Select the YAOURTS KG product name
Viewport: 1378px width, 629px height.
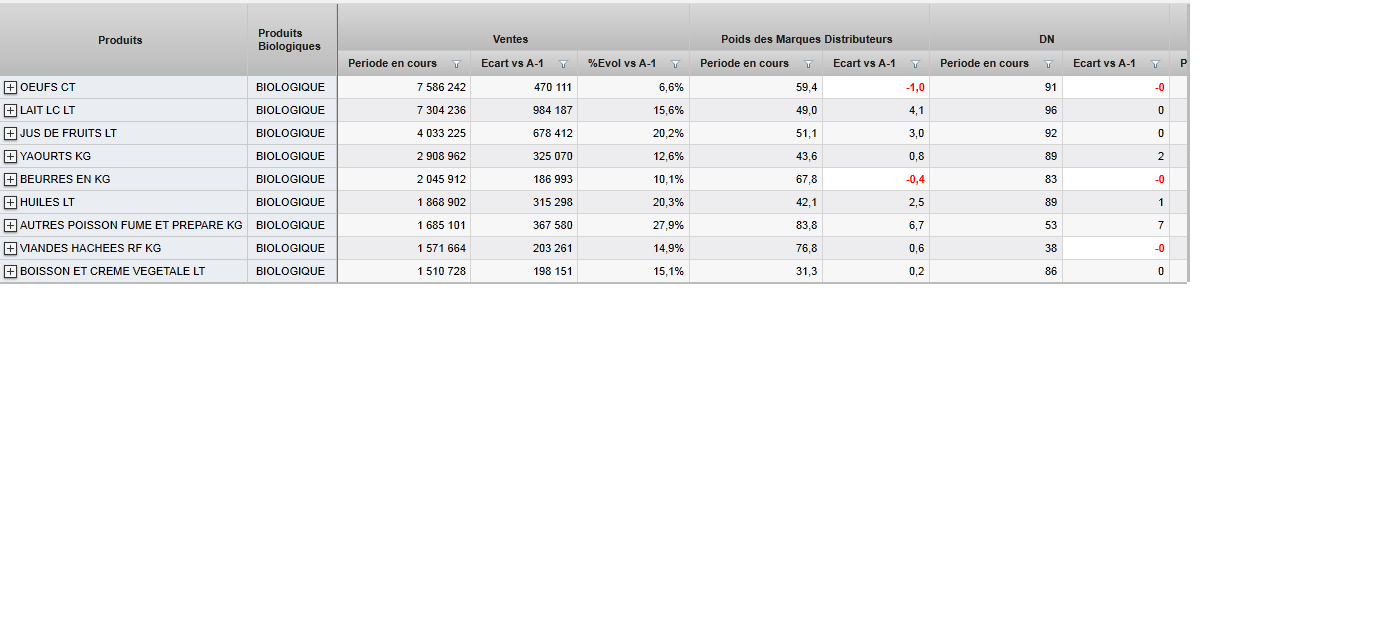point(55,157)
